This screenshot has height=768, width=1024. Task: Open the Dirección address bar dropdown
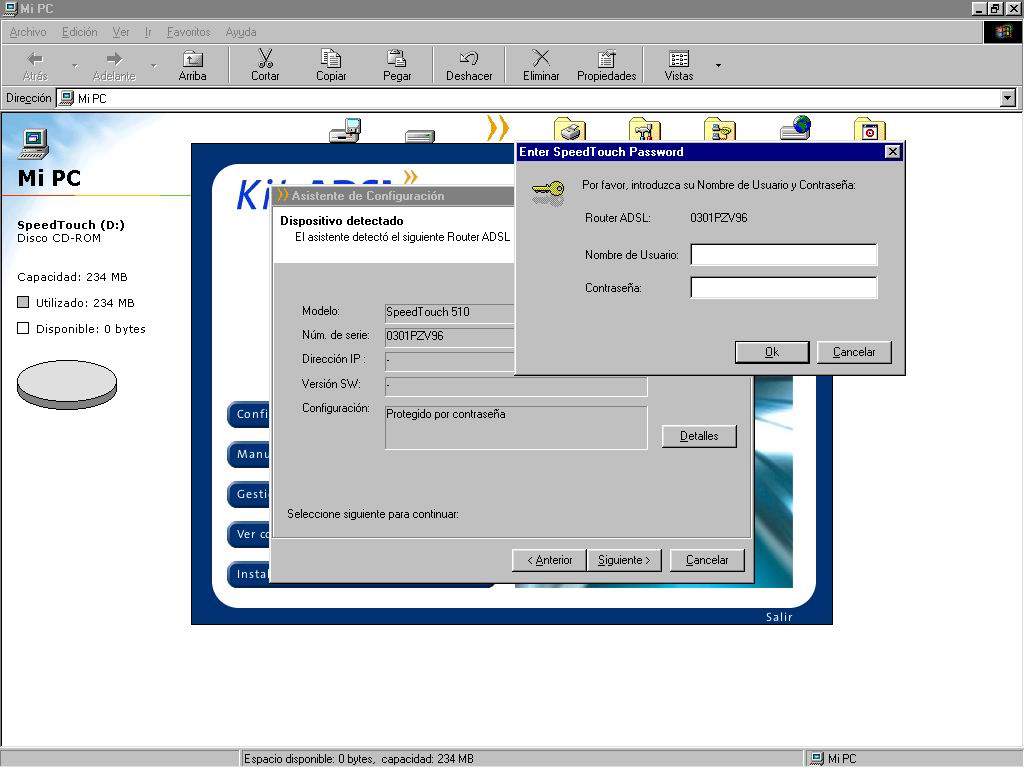click(x=1008, y=99)
